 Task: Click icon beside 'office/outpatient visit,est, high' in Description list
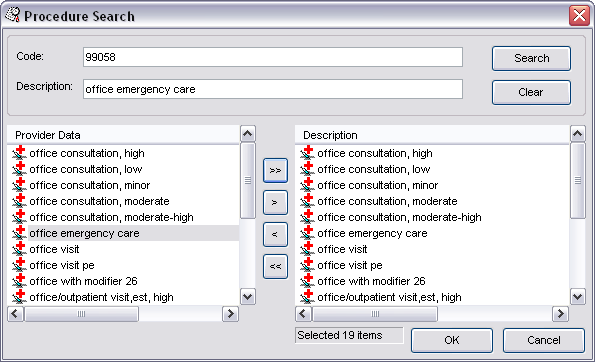coord(307,296)
